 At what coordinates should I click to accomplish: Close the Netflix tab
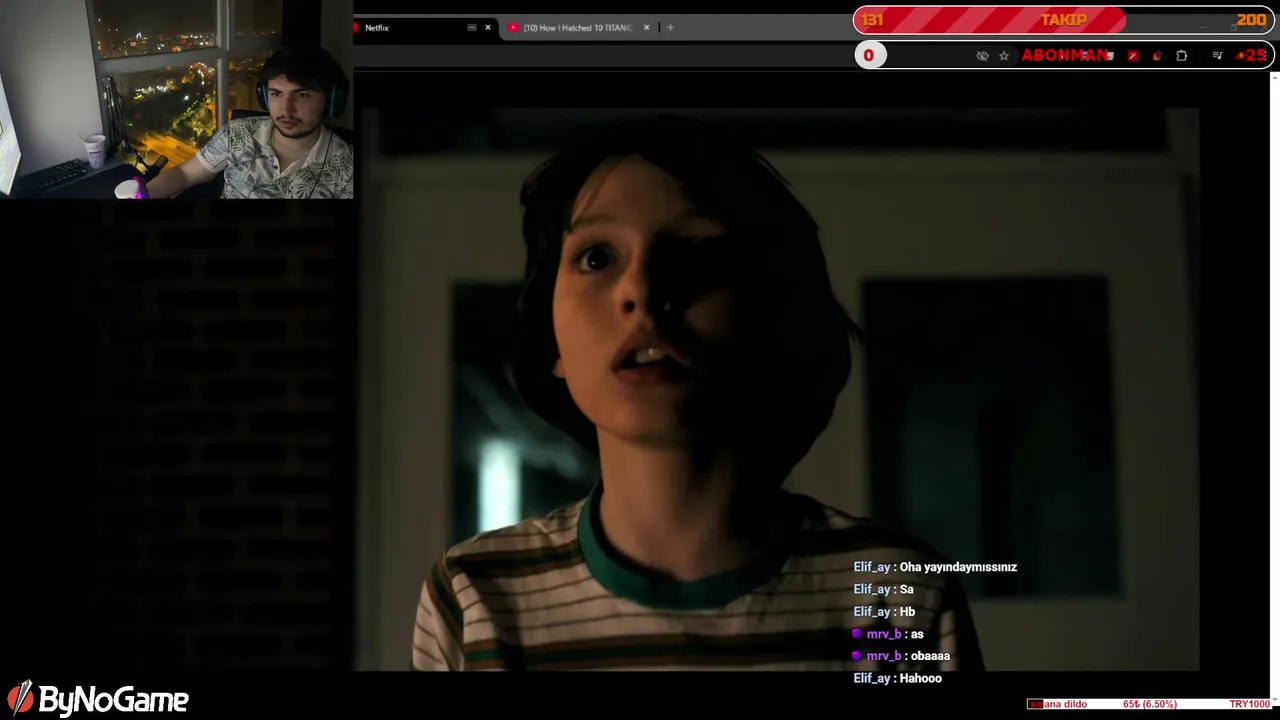488,28
